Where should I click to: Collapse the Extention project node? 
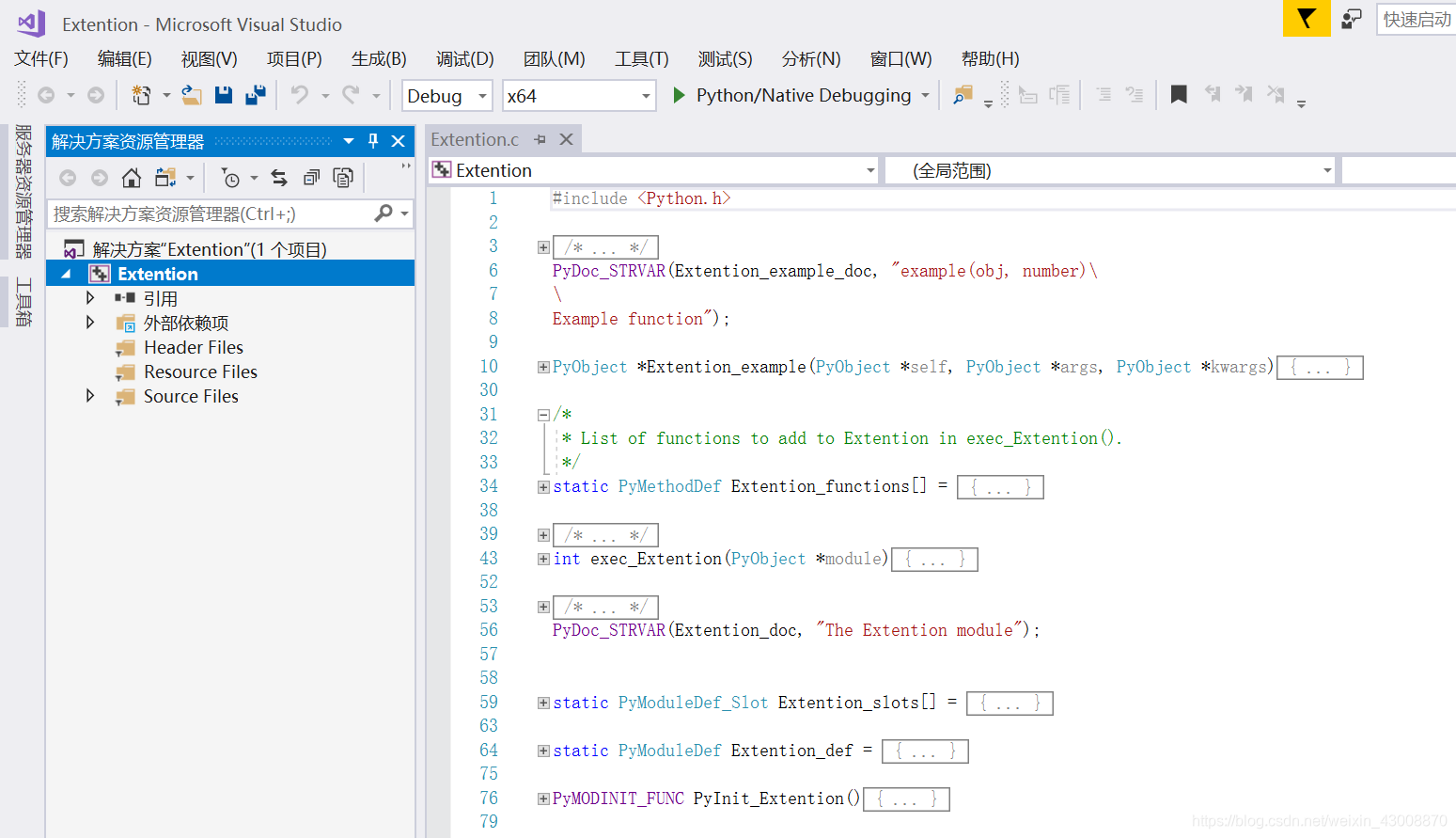click(x=66, y=274)
